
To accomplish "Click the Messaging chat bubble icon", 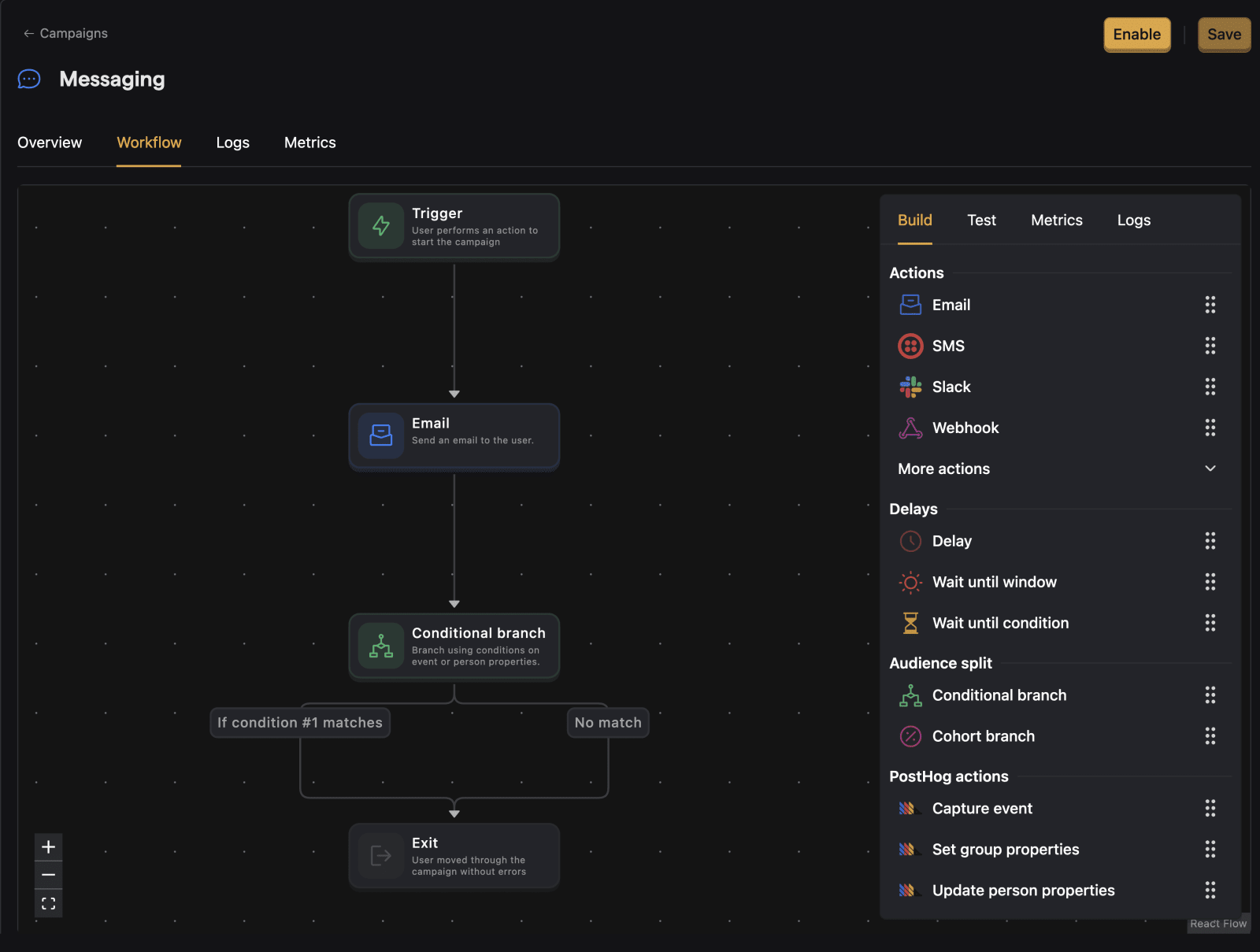I will [x=29, y=80].
